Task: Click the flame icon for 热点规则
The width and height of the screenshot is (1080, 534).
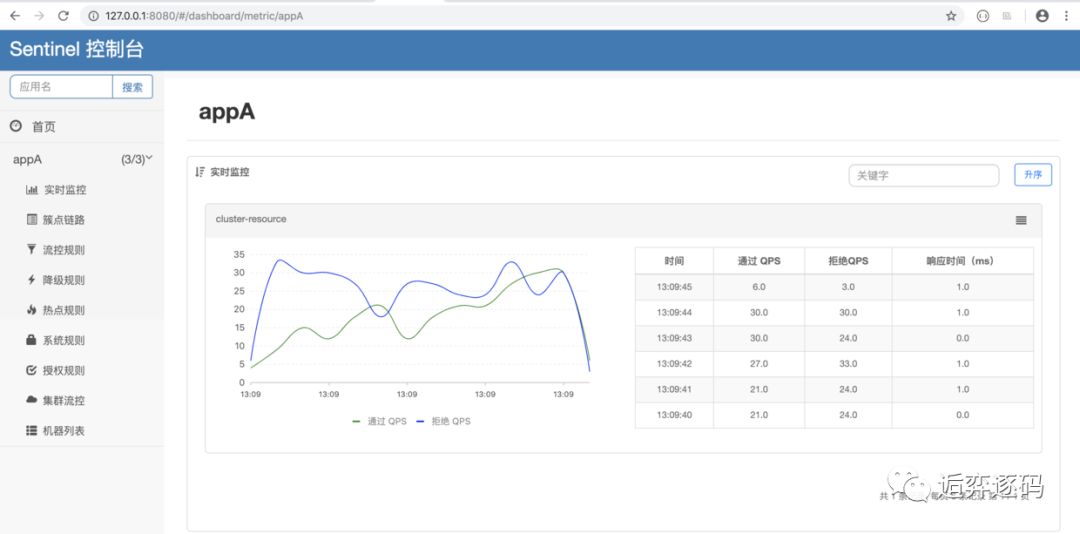Action: click(32, 310)
